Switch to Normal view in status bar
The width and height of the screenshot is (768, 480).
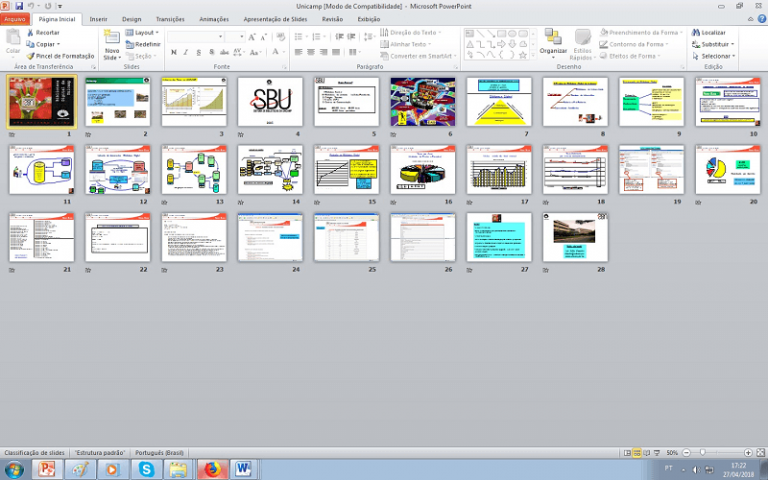point(627,453)
